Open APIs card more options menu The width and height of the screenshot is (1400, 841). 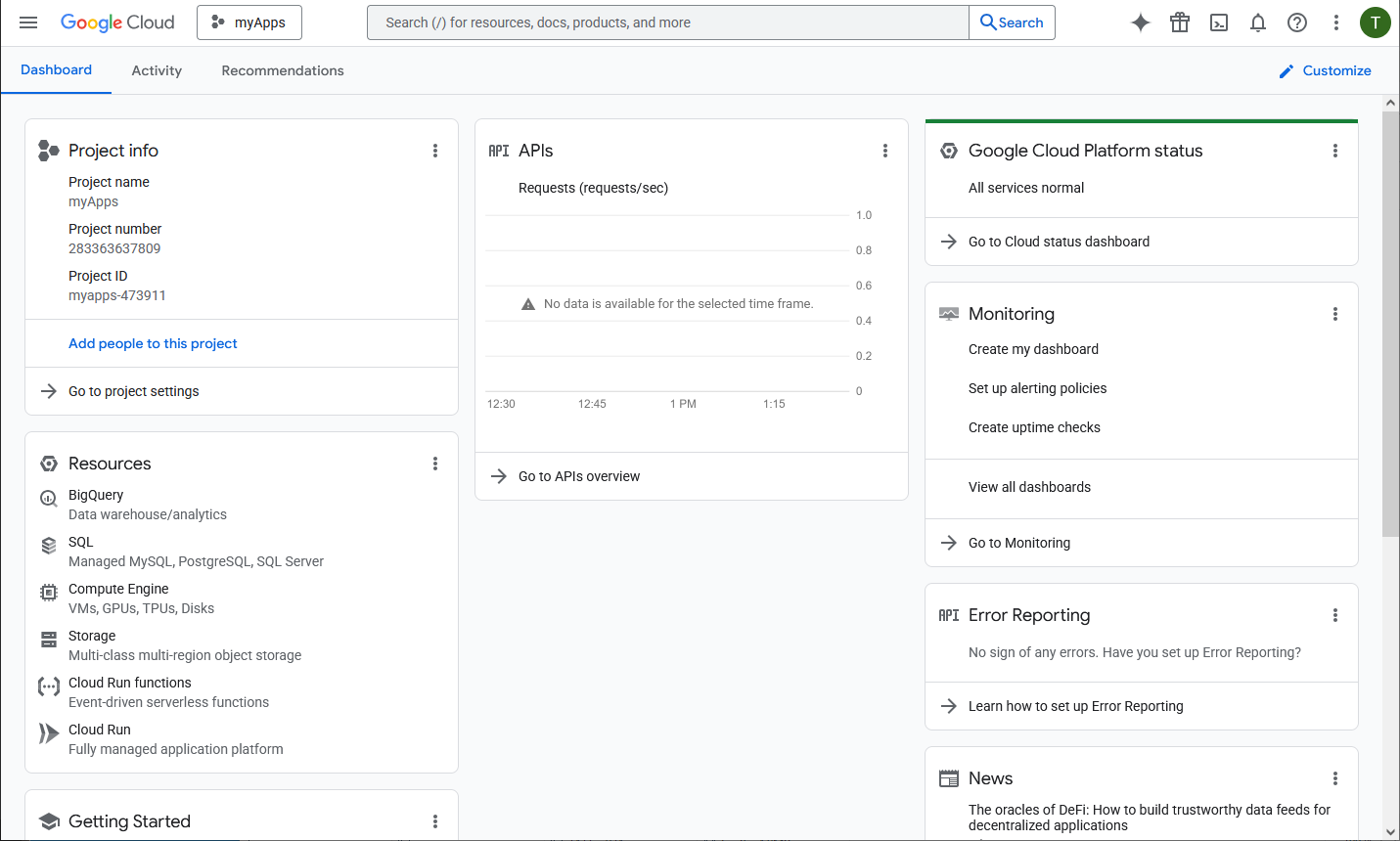885,151
